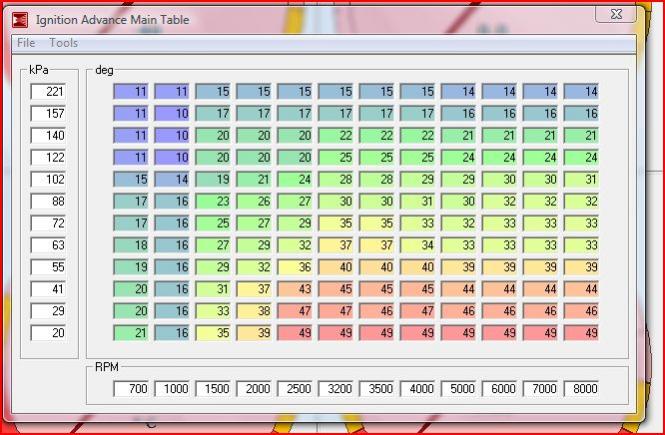Select the cell with value 36
Image resolution: width=665 pixels, height=435 pixels.
tap(294, 266)
